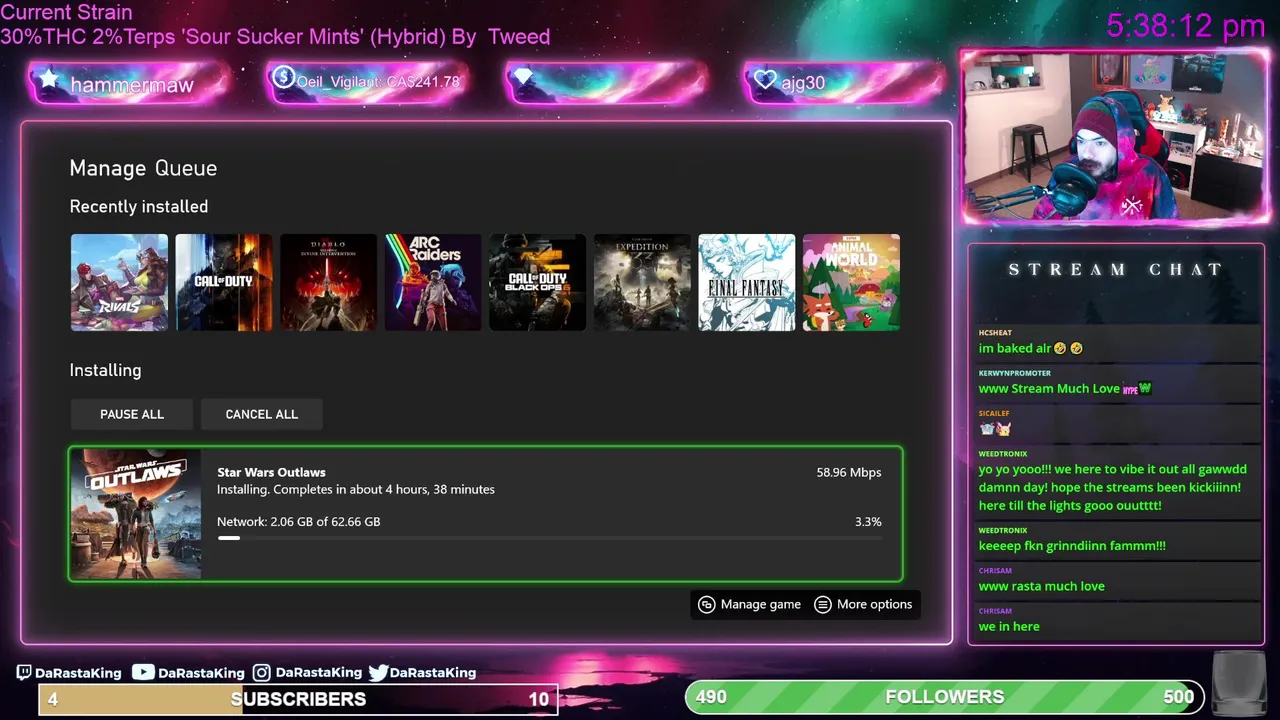This screenshot has width=1280, height=720.
Task: Select the Final Fantasy game tile
Action: click(x=746, y=282)
